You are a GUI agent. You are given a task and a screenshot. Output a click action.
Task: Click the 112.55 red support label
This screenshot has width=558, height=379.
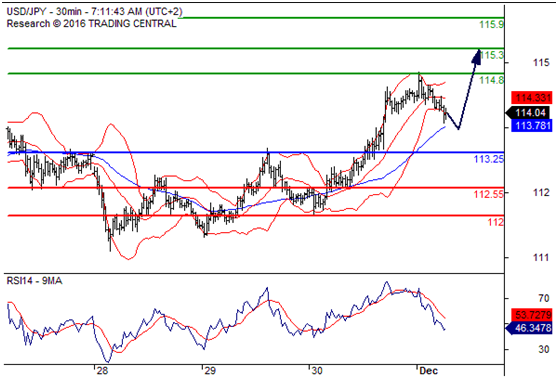[x=489, y=194]
